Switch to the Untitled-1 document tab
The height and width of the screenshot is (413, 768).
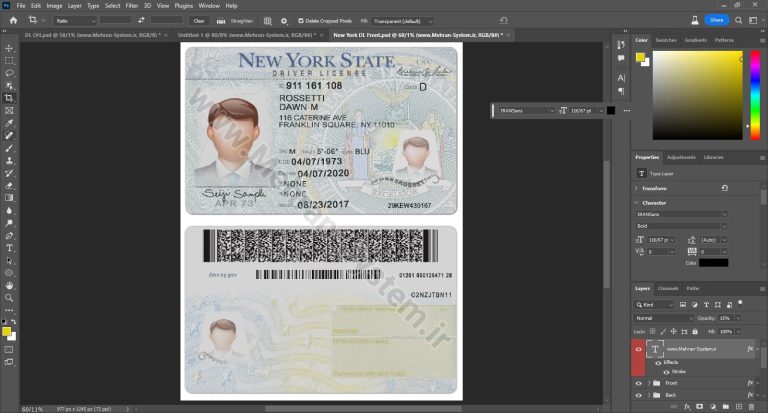point(245,35)
